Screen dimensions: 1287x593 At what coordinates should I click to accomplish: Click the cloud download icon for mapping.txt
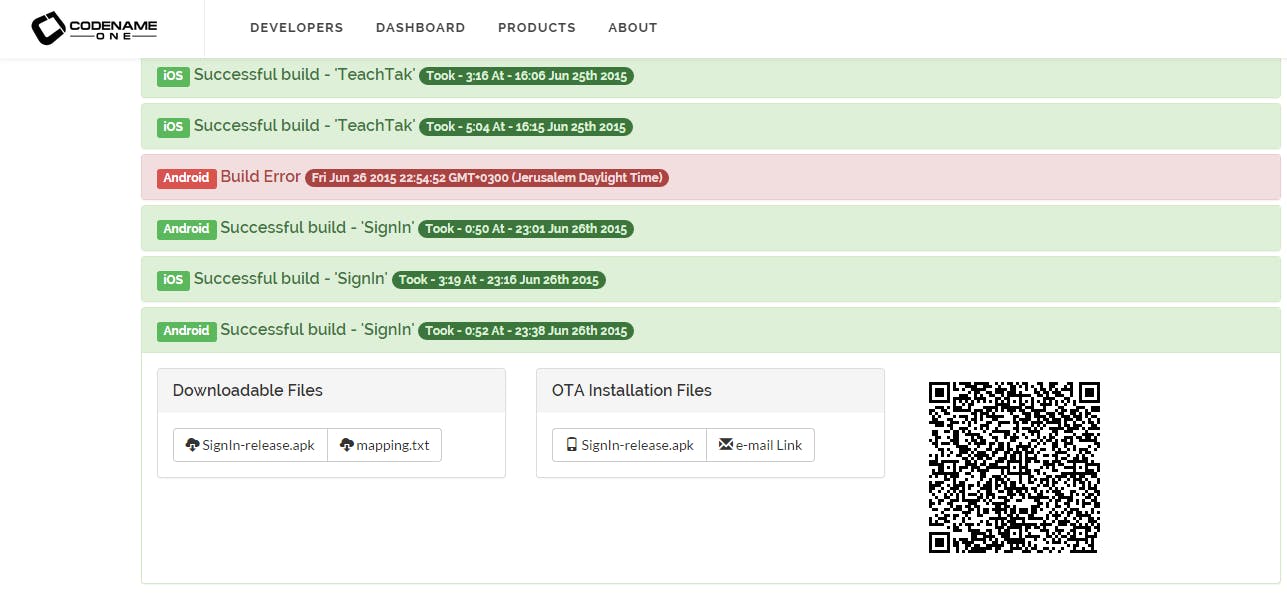pyautogui.click(x=347, y=445)
